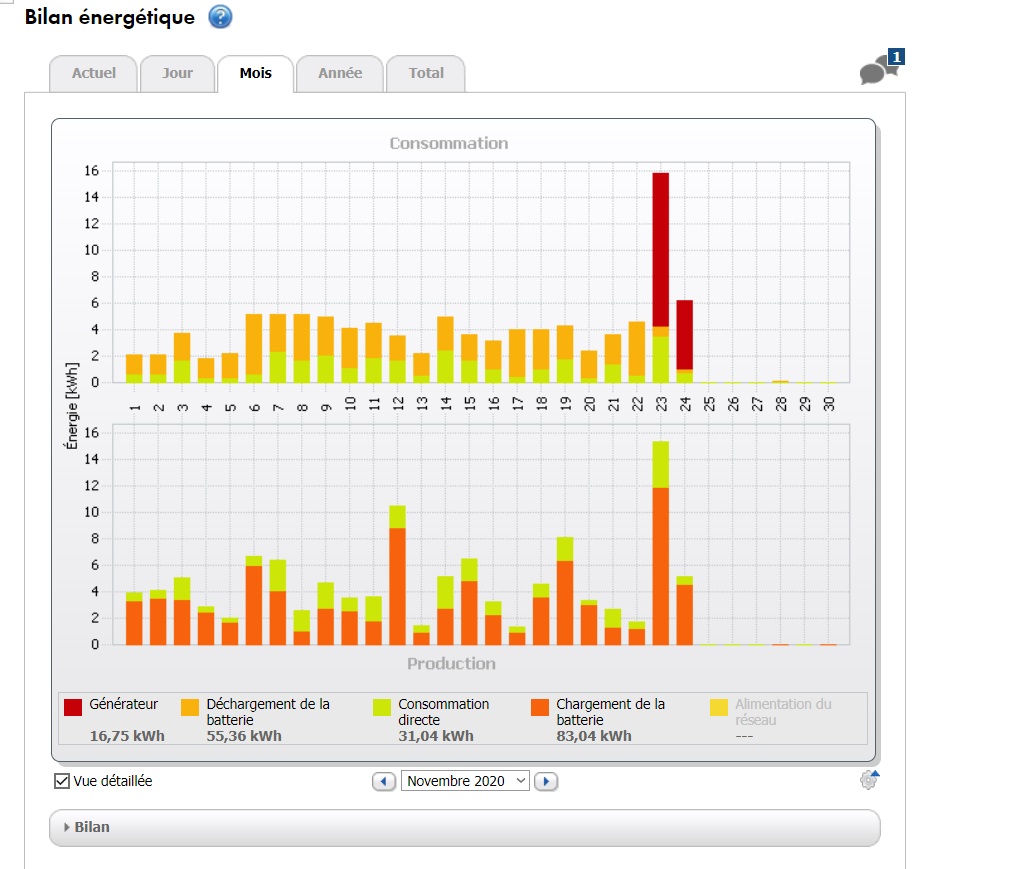Screen dimensions: 1033x869
Task: Click the Chargement de la batterie legend label
Action: [x=611, y=712]
